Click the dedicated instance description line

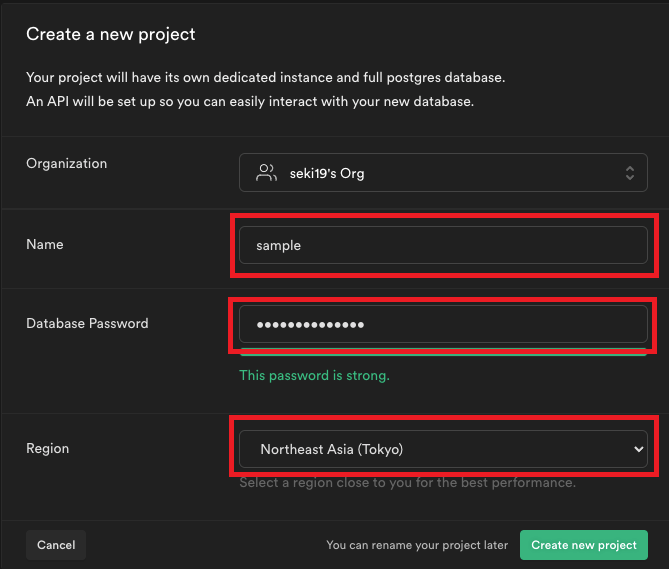pyautogui.click(x=265, y=77)
